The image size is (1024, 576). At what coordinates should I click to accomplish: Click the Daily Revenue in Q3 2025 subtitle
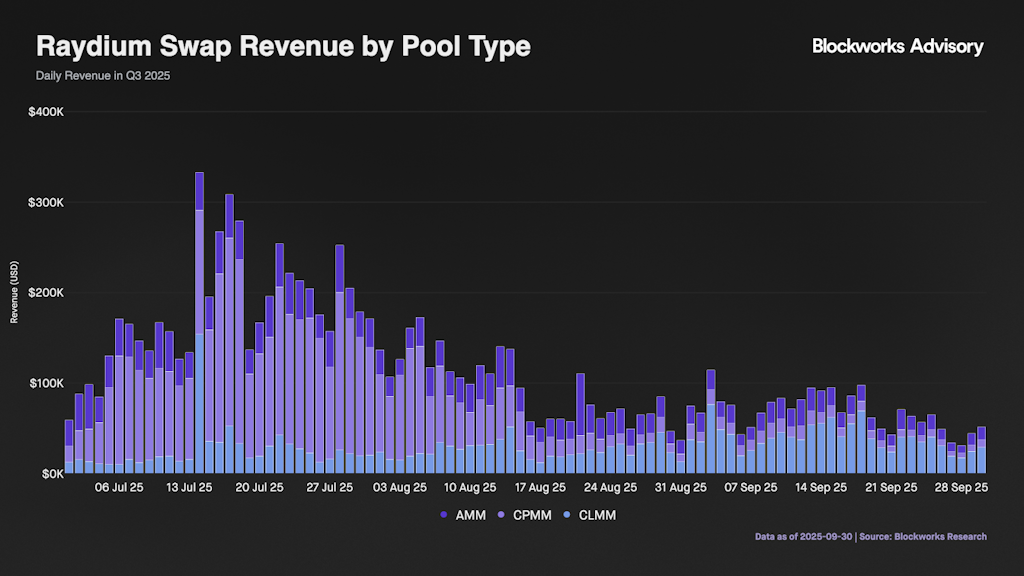103,76
